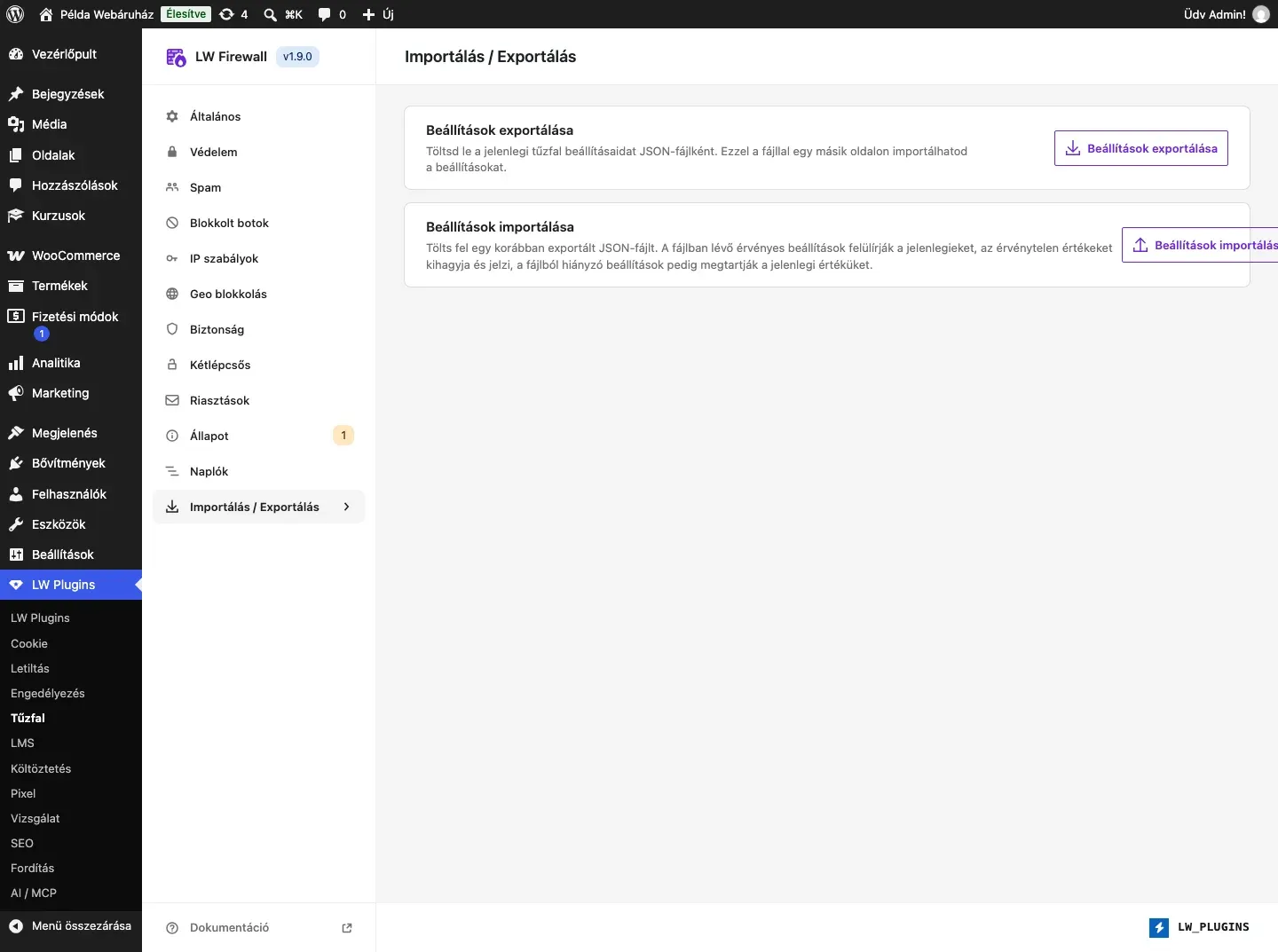Click the Élesítve status badge
1278x952 pixels.
[x=185, y=14]
